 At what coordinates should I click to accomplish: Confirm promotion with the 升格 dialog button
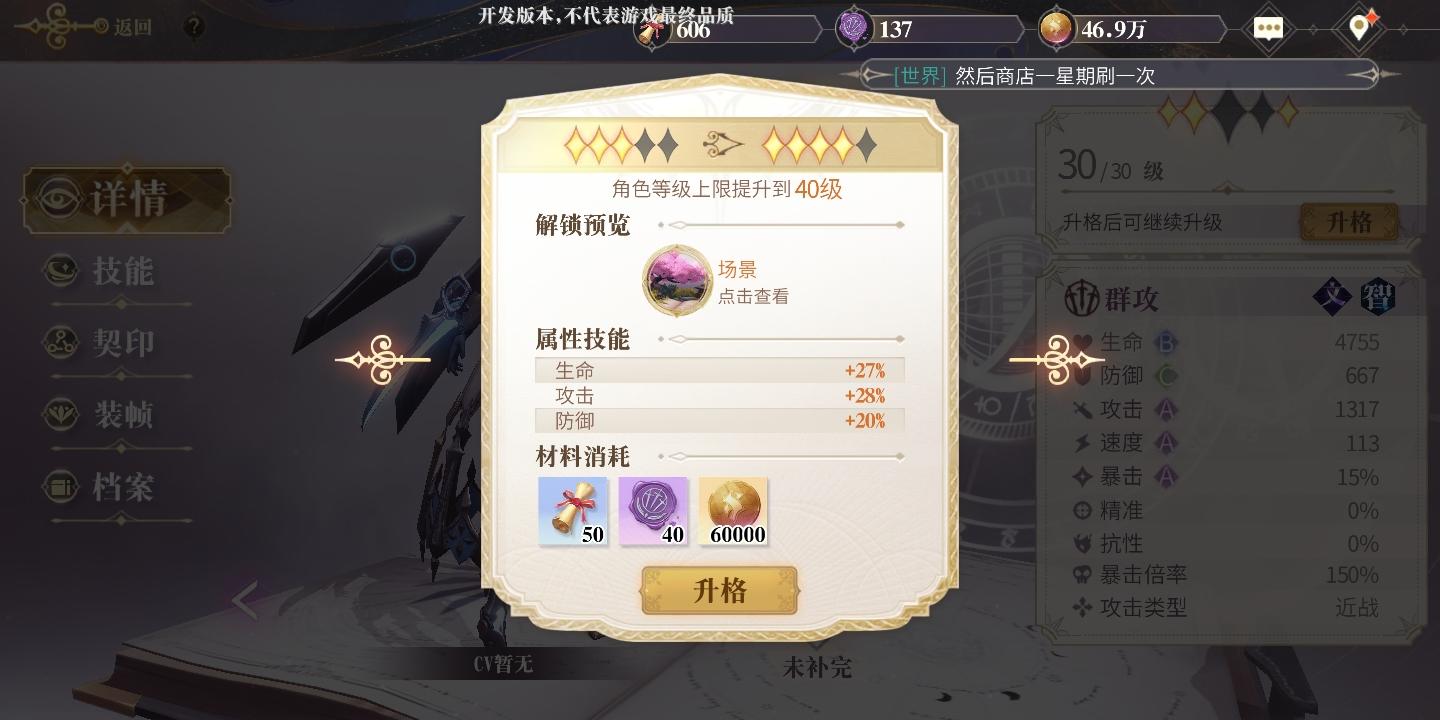(720, 590)
